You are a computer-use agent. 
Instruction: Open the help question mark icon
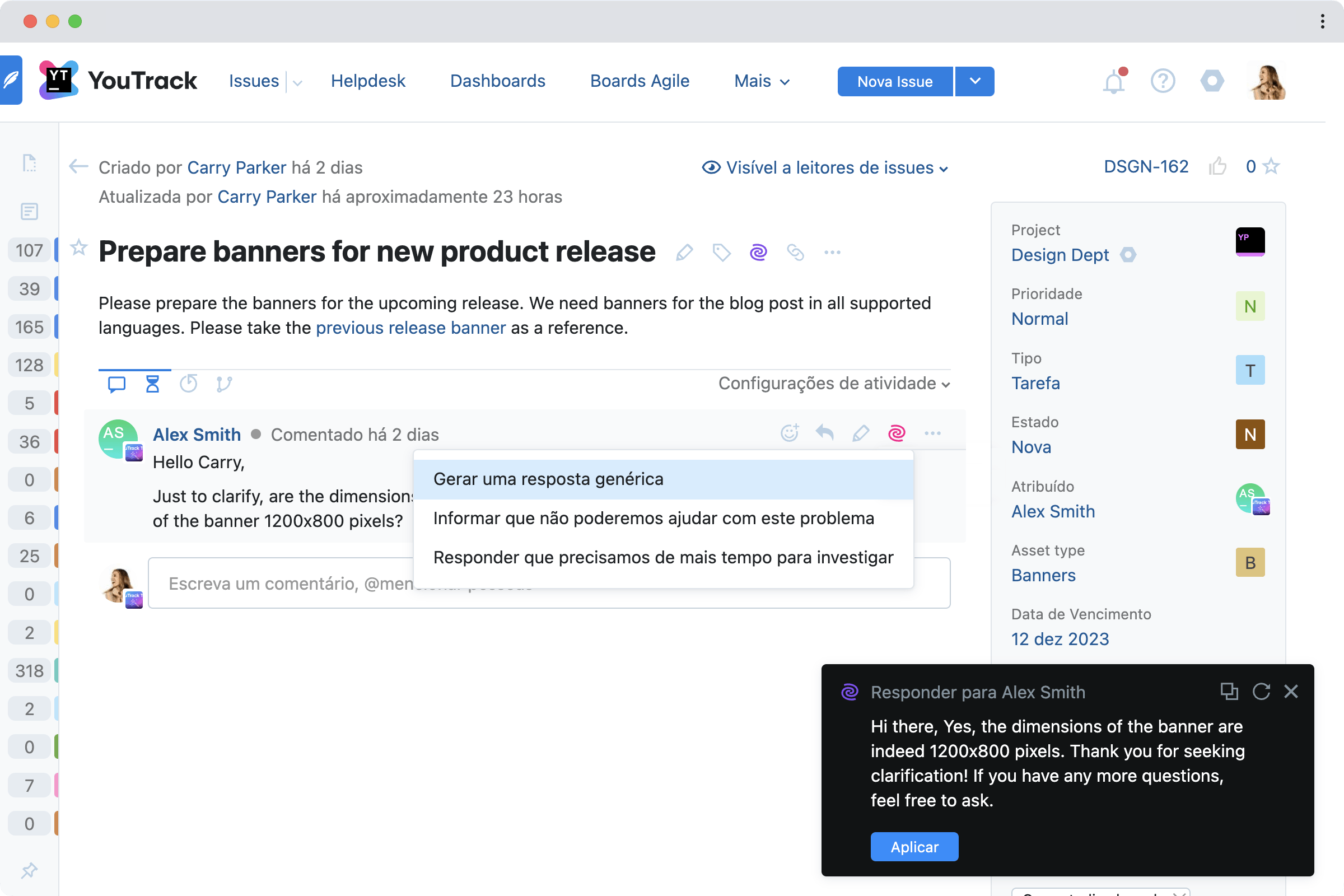[x=1163, y=81]
